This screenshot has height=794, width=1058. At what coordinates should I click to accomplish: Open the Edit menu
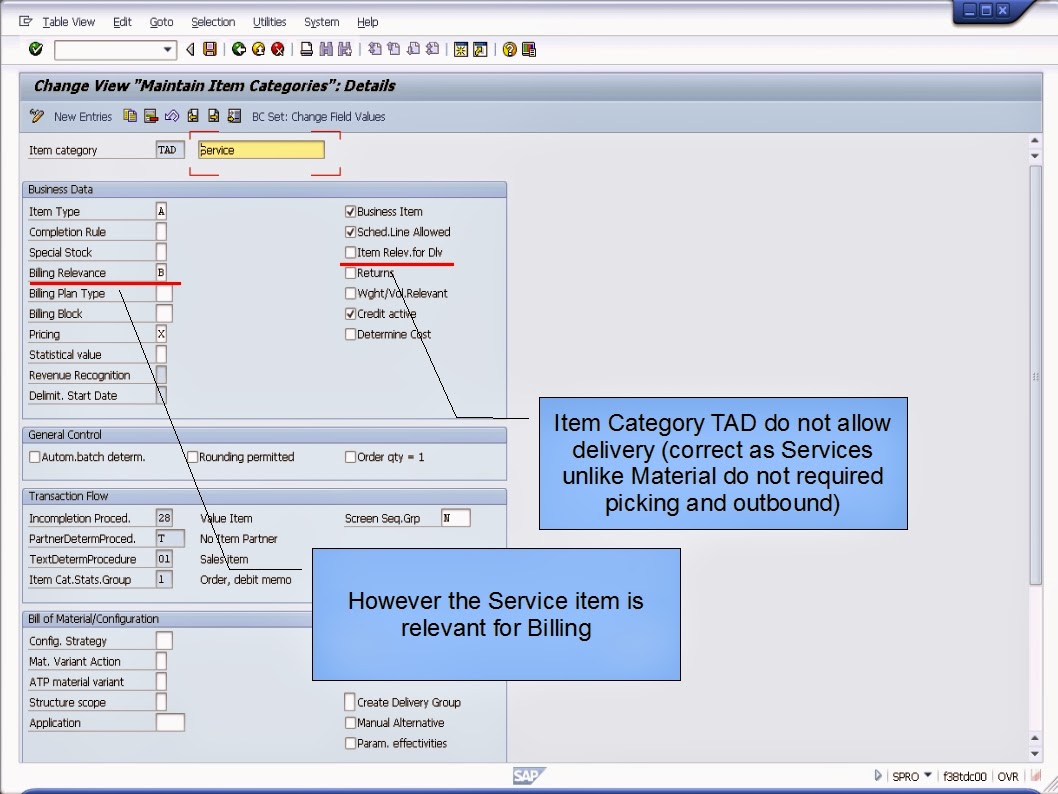122,22
